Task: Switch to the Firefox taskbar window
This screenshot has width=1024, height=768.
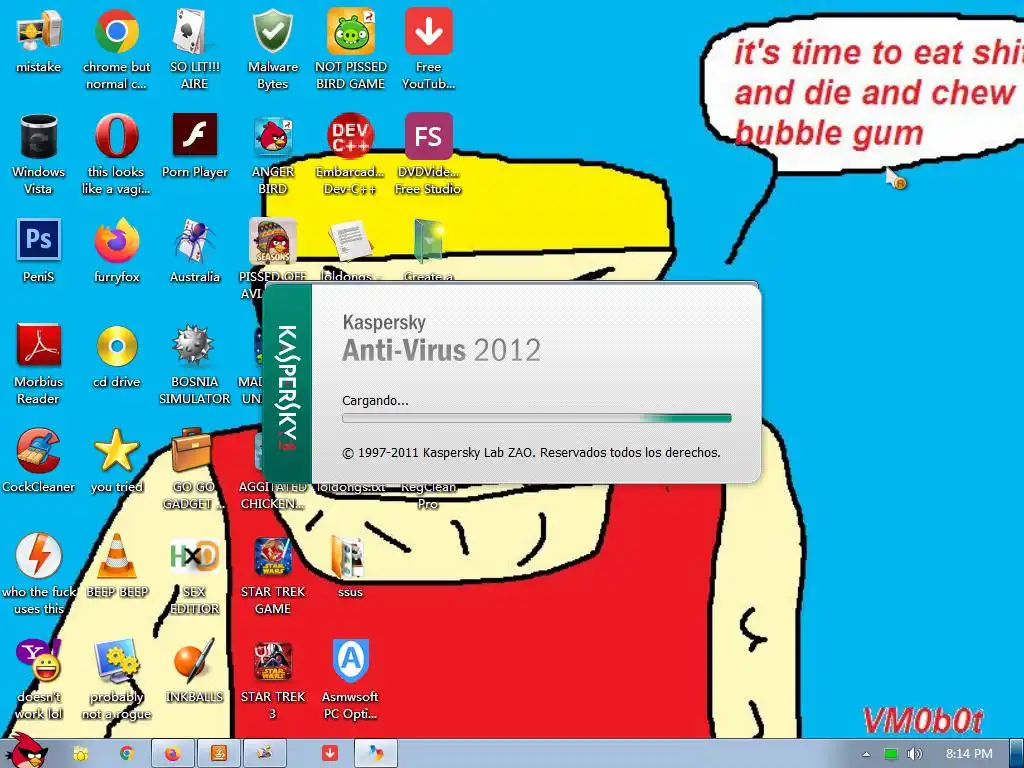Action: point(173,754)
